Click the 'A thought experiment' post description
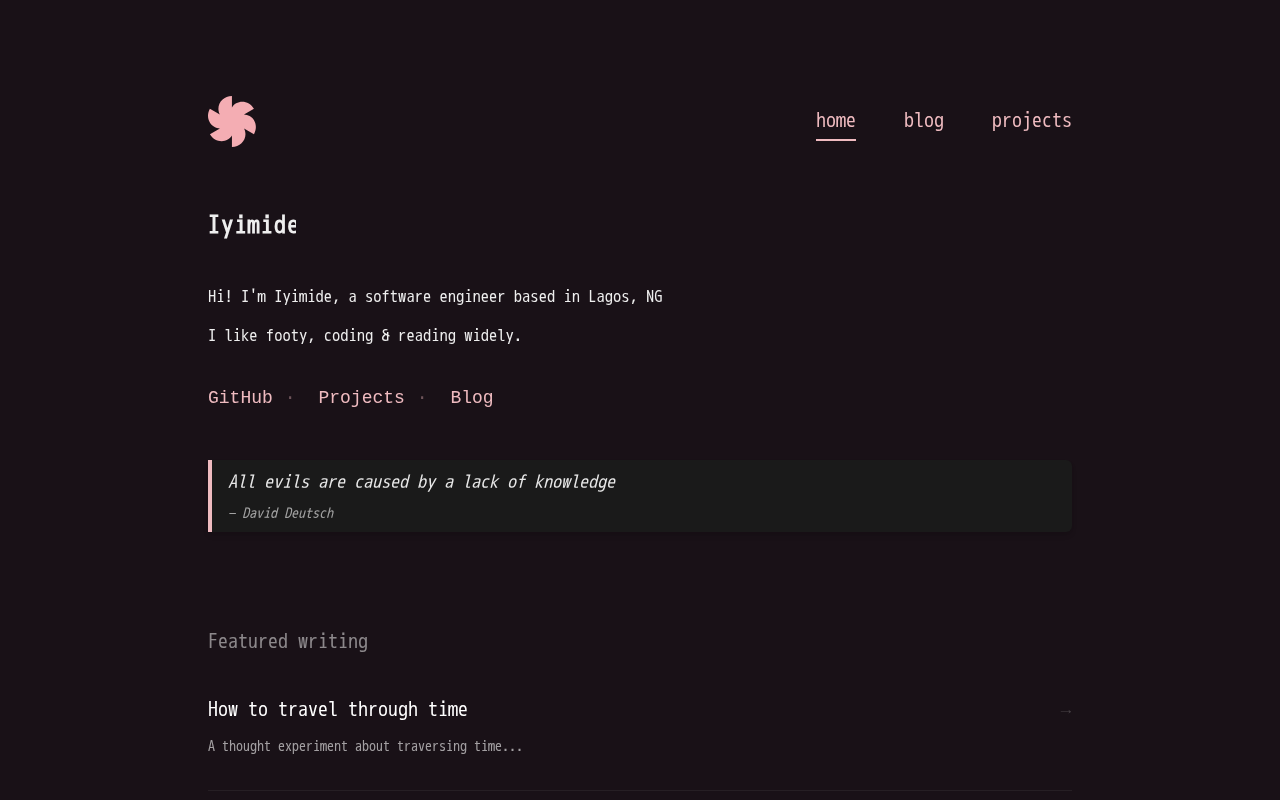Screen dimensions: 1280x800 pyautogui.click(x=365, y=746)
